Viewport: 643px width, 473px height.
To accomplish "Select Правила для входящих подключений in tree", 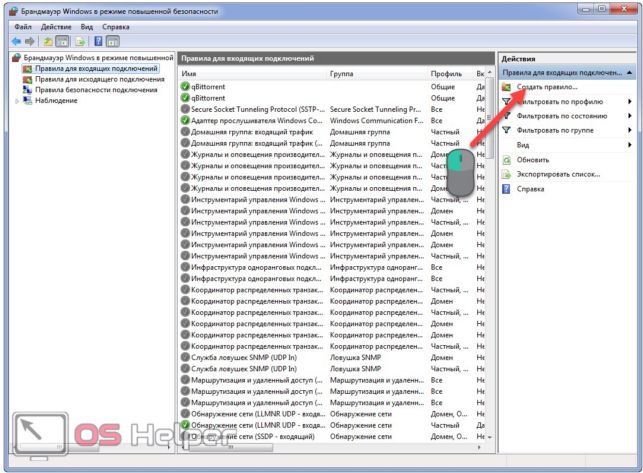I will [96, 69].
